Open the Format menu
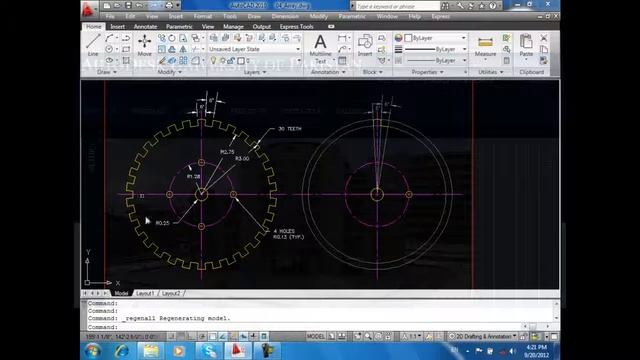The width and height of the screenshot is (640, 360). click(x=202, y=16)
